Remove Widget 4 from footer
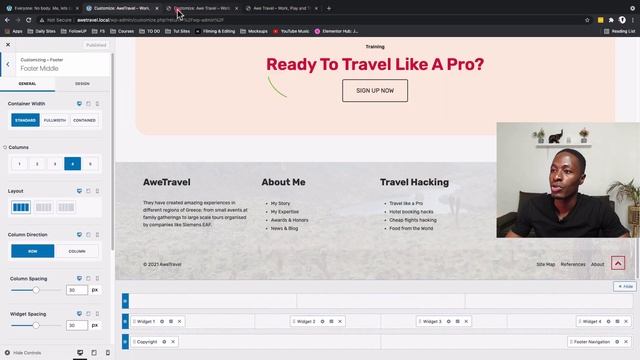 (626, 322)
